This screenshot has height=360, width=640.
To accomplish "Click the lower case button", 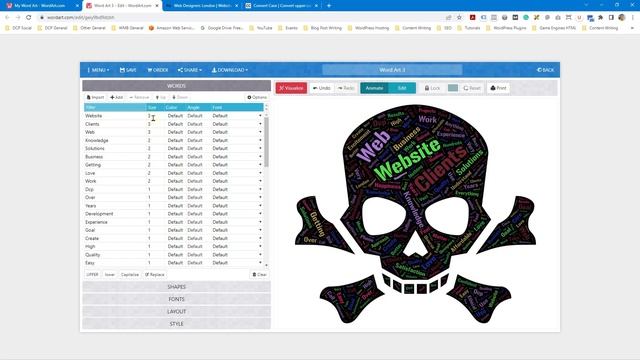I will [110, 275].
